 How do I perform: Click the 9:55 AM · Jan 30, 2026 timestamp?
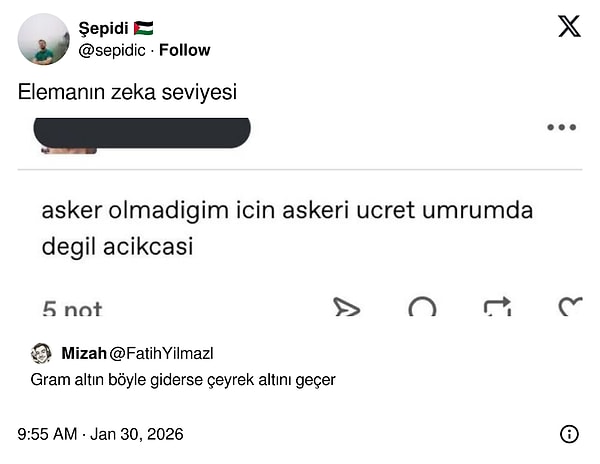[x=100, y=434]
